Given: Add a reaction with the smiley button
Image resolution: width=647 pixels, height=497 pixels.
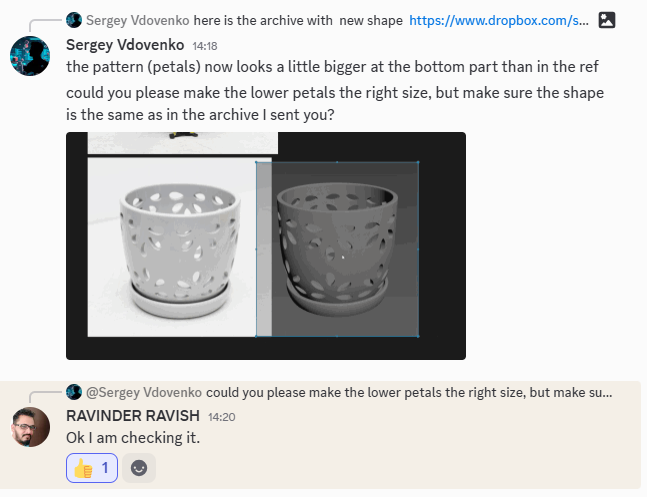Looking at the screenshot, I should [x=139, y=468].
